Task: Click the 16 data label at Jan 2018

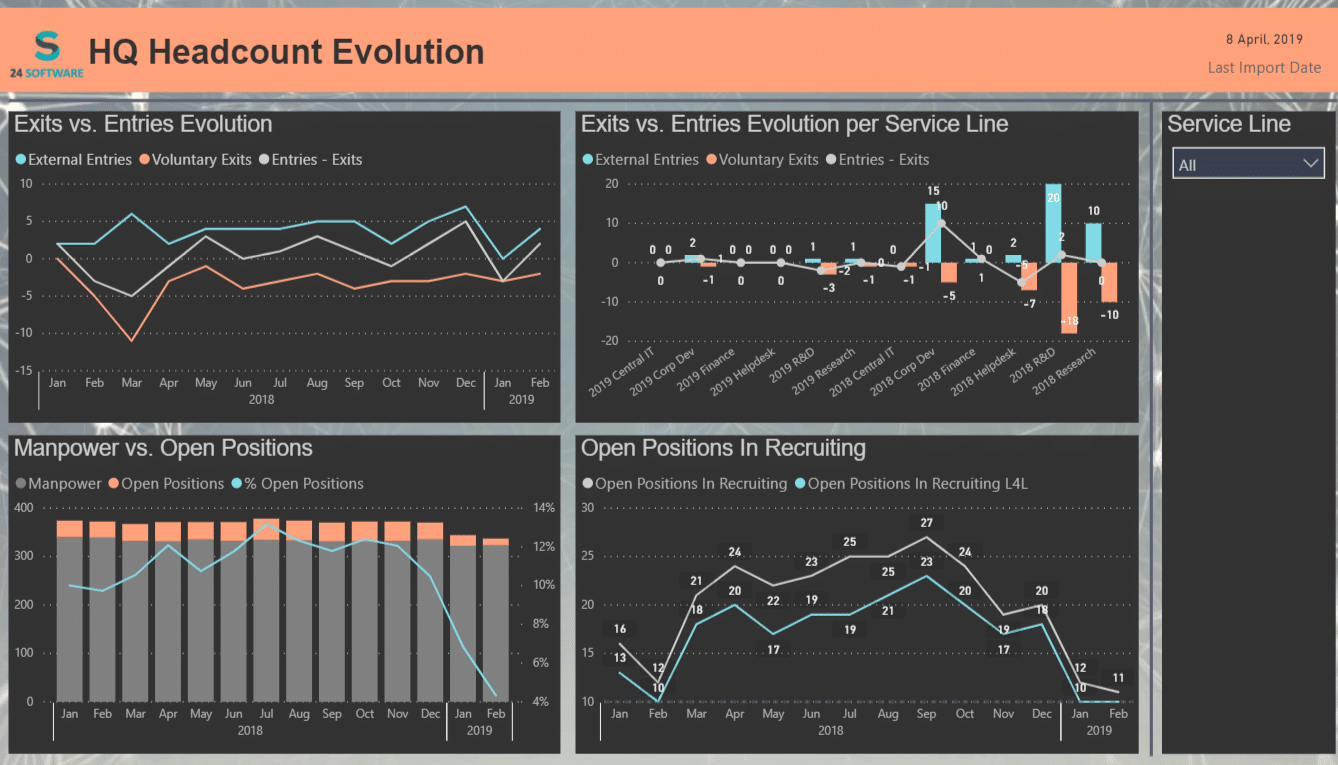Action: point(620,629)
